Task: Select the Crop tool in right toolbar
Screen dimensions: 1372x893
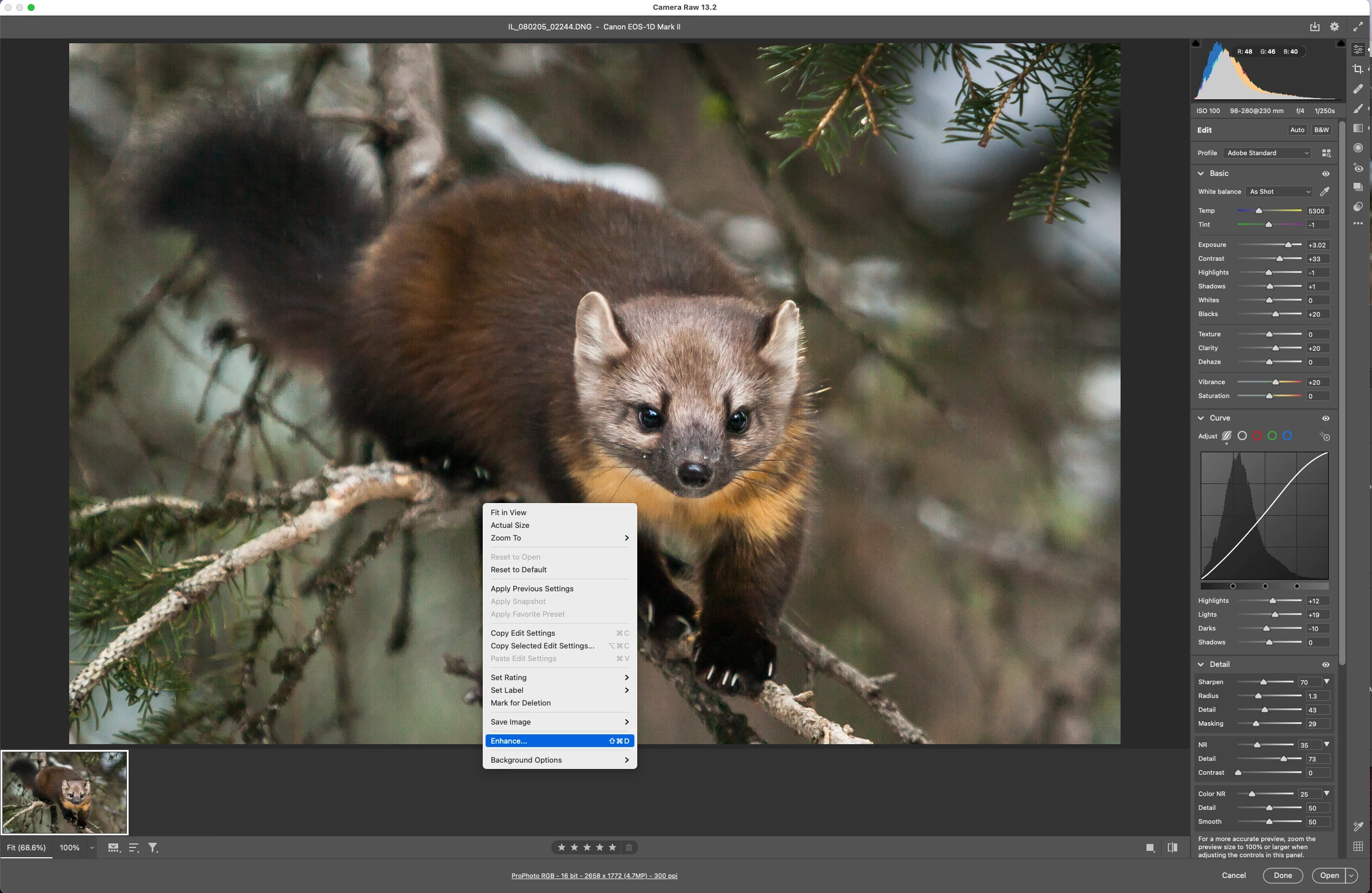Action: pos(1358,69)
